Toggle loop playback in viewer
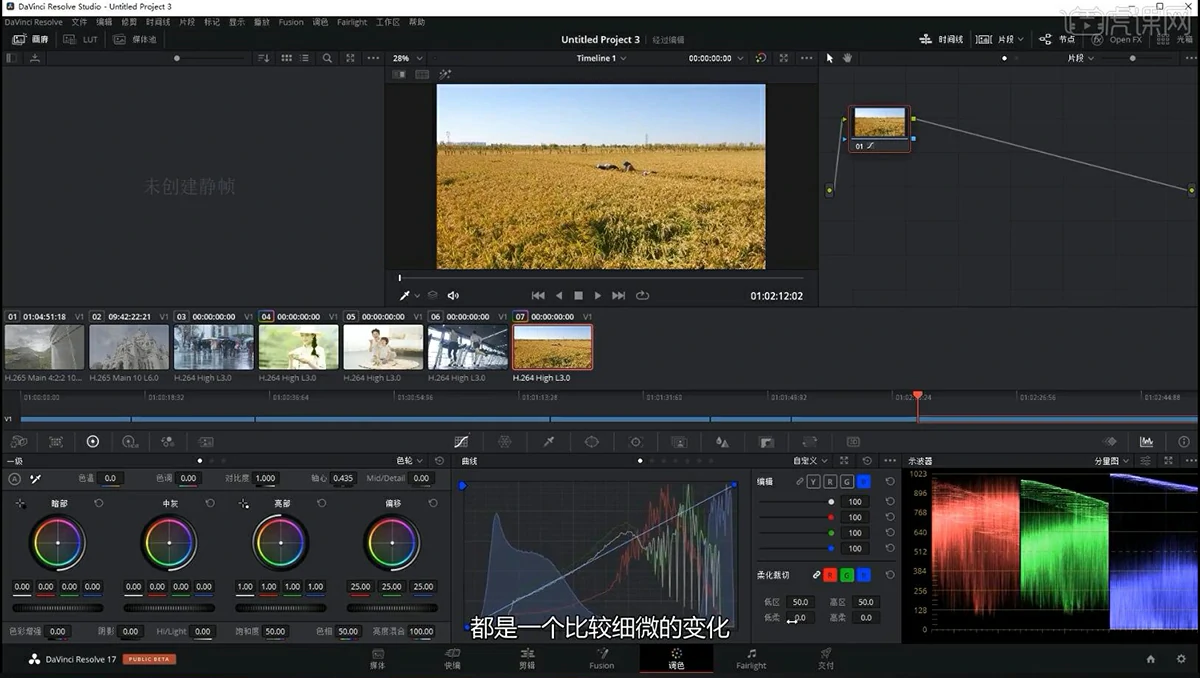1200x678 pixels. click(x=642, y=295)
